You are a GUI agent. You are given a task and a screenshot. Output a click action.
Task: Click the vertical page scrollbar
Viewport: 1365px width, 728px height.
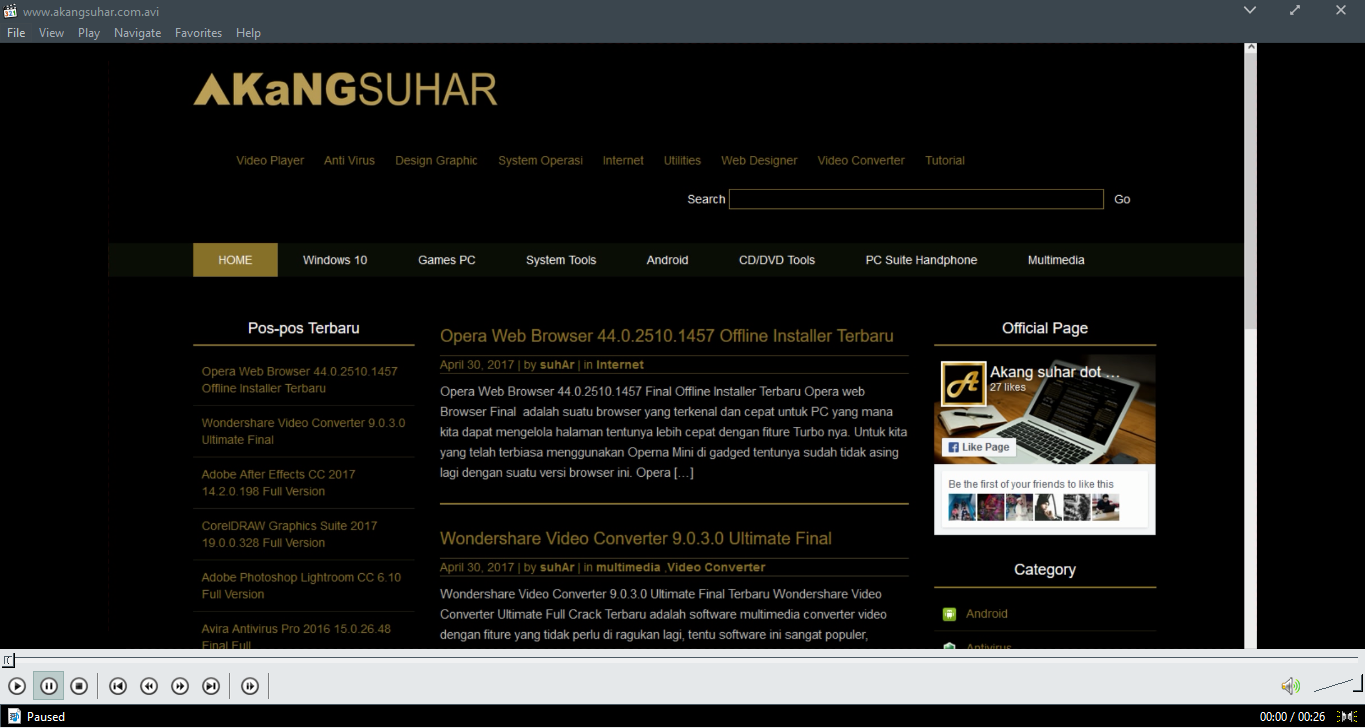tap(1250, 346)
